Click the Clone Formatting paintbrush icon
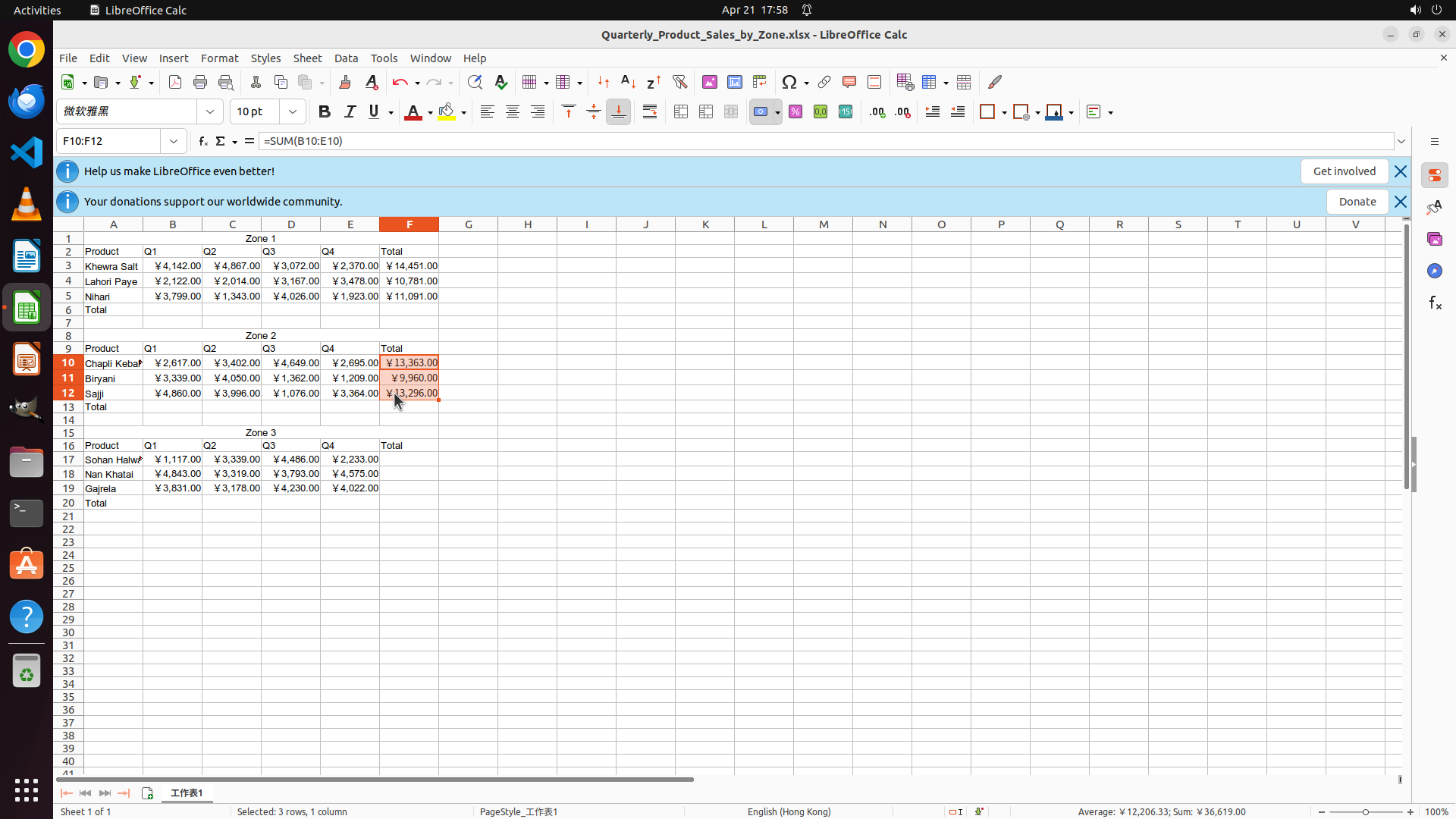 click(345, 82)
